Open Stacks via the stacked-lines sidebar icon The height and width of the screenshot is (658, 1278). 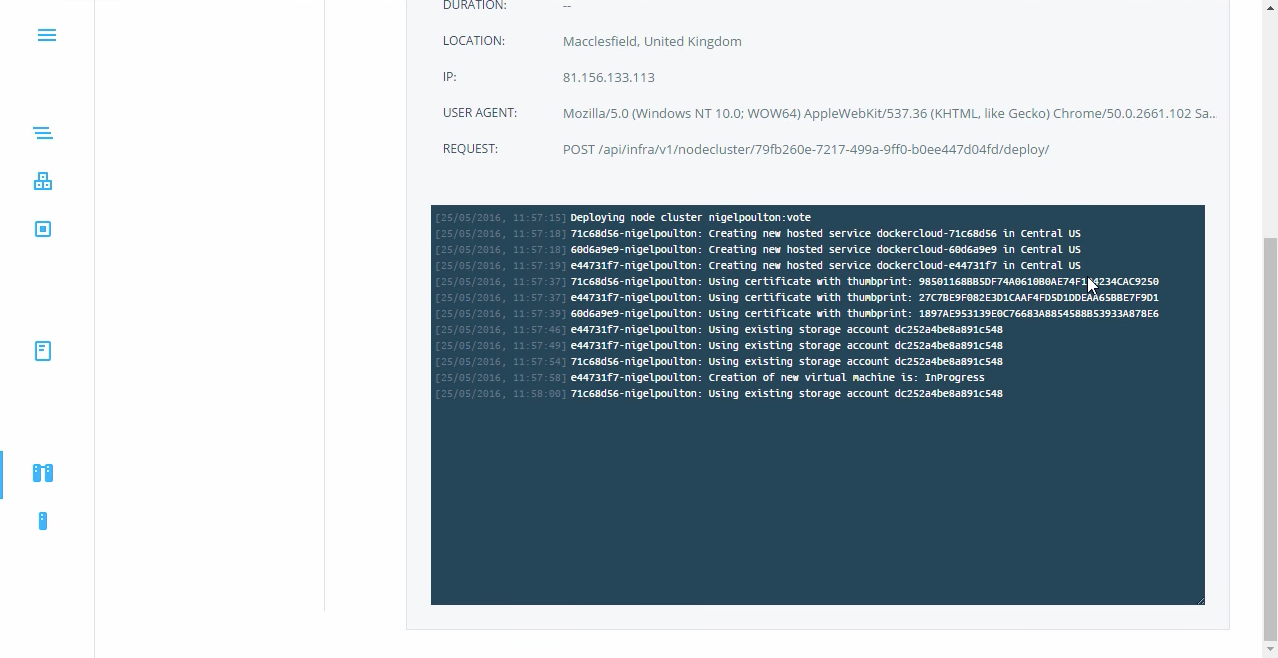pos(42,133)
